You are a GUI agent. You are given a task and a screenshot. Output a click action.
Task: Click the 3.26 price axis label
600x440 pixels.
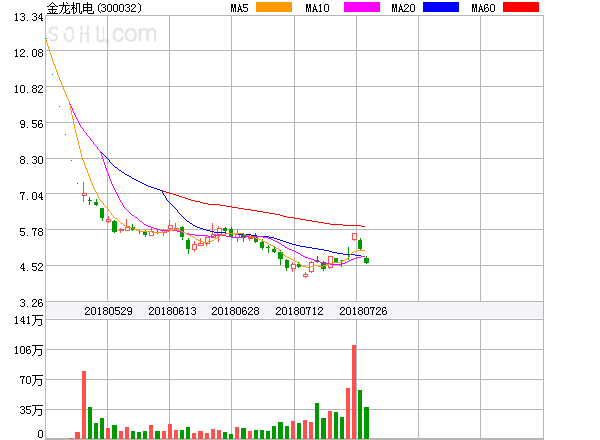(31, 303)
